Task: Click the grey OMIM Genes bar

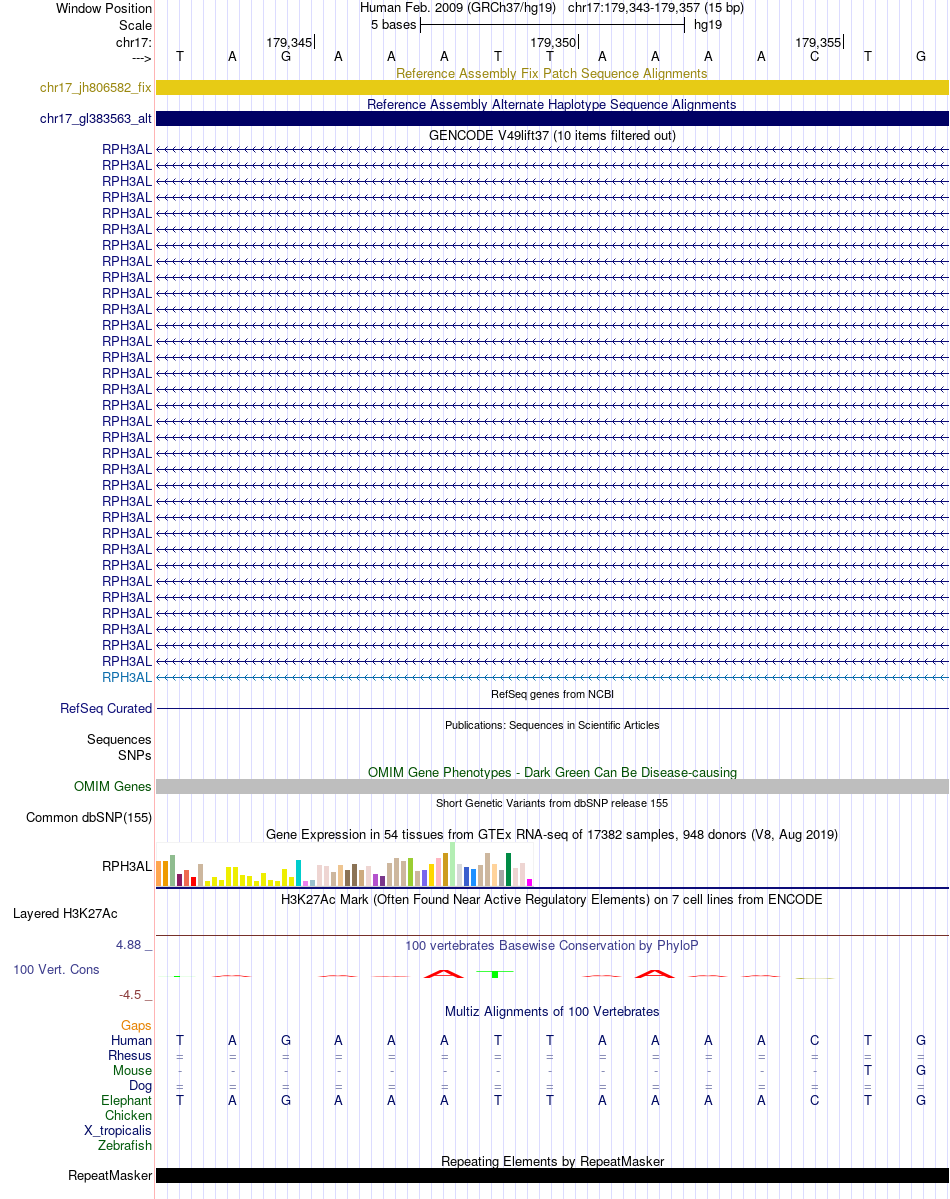Action: click(552, 787)
